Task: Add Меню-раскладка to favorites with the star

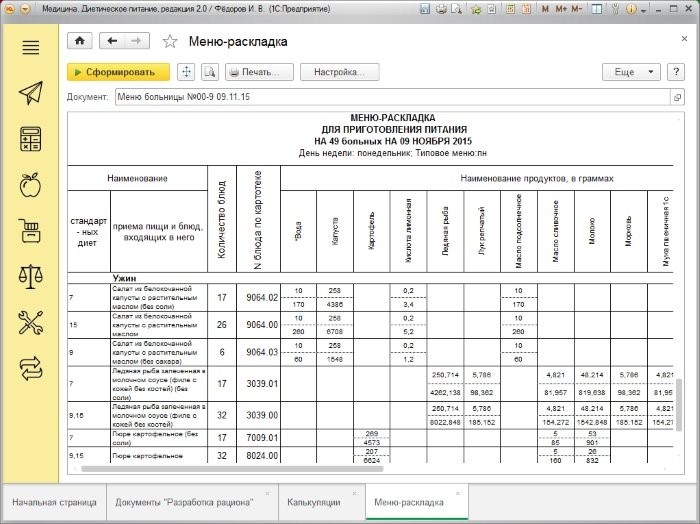Action: click(170, 42)
